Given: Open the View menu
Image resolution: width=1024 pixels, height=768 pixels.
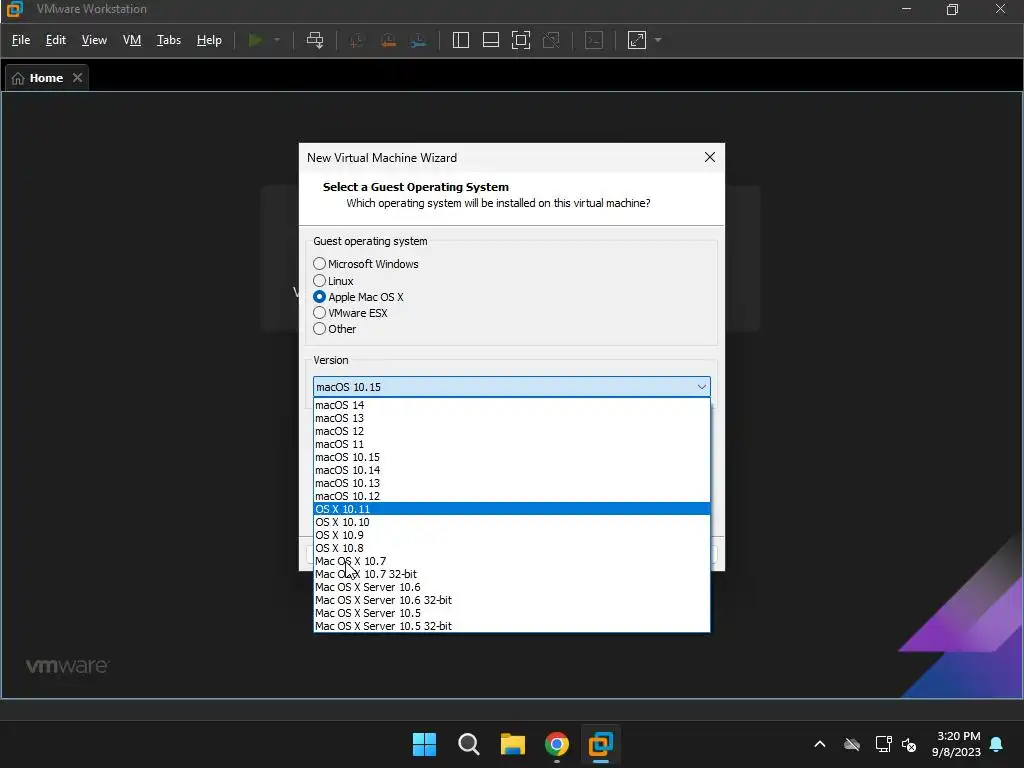Looking at the screenshot, I should coord(94,40).
